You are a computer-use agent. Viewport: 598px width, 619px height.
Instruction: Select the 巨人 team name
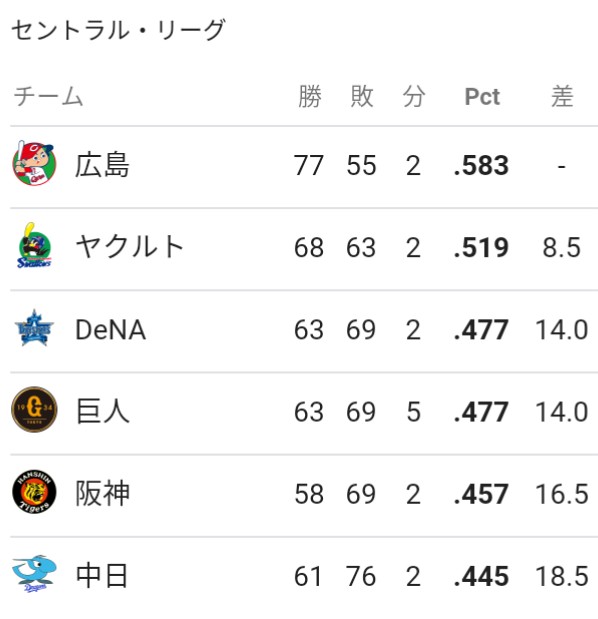(x=102, y=411)
